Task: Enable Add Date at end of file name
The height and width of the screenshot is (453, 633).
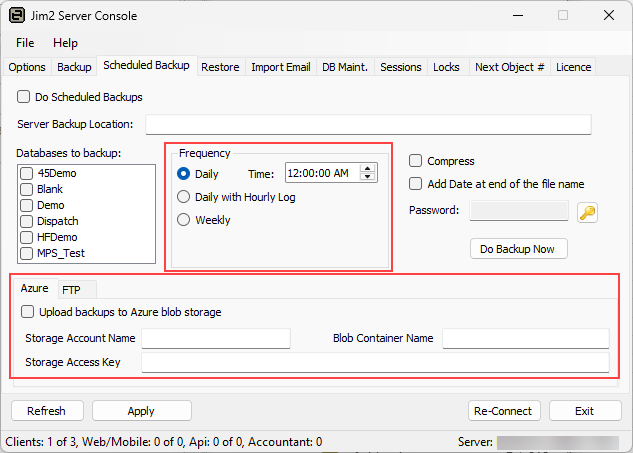Action: pos(415,184)
